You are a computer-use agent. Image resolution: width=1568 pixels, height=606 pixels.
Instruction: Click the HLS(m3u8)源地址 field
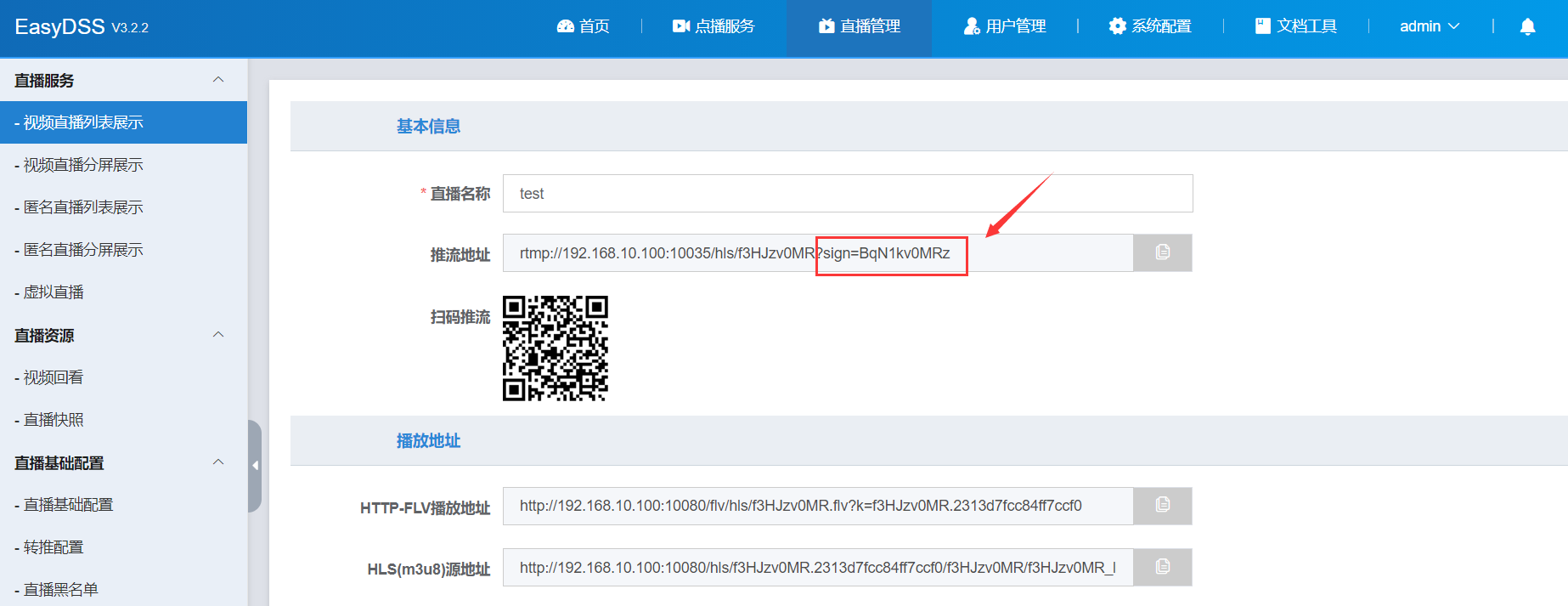point(818,567)
